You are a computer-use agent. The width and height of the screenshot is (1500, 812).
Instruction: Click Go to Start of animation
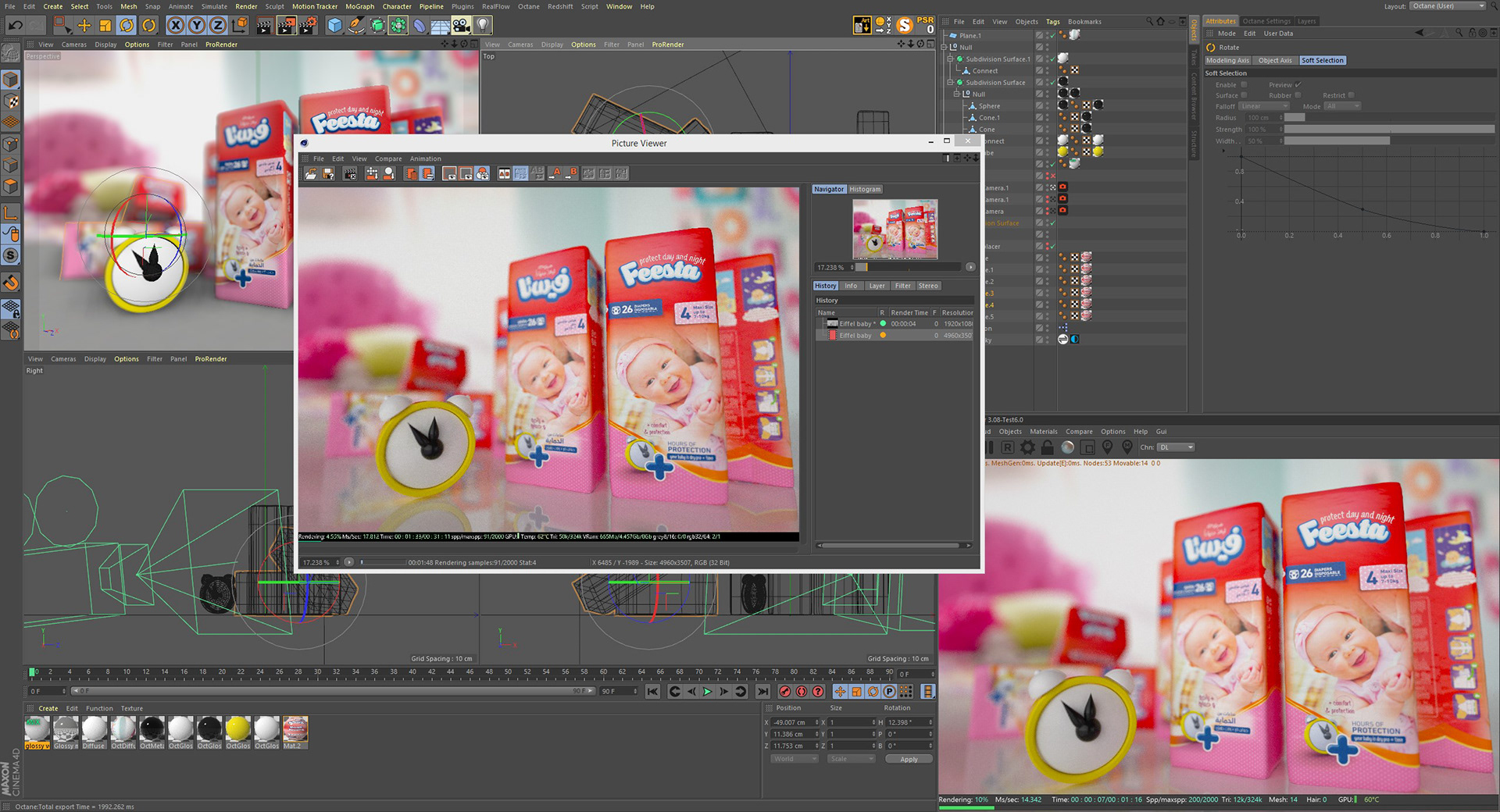[652, 692]
